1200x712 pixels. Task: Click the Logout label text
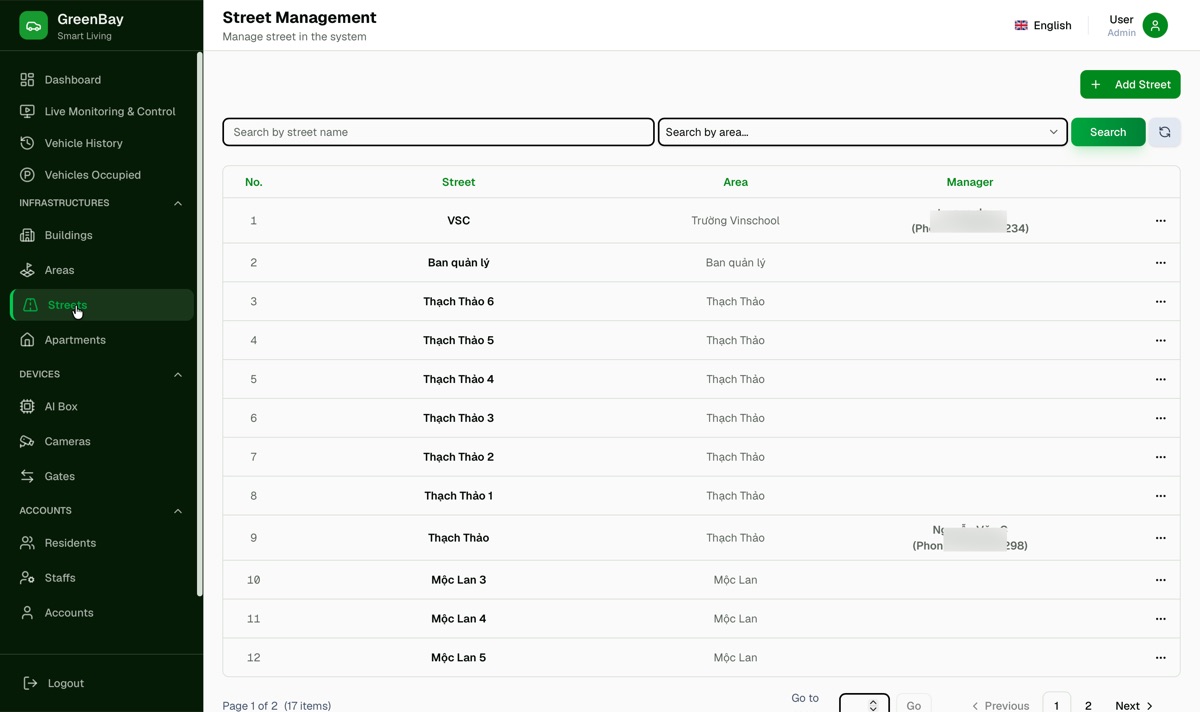coord(66,683)
